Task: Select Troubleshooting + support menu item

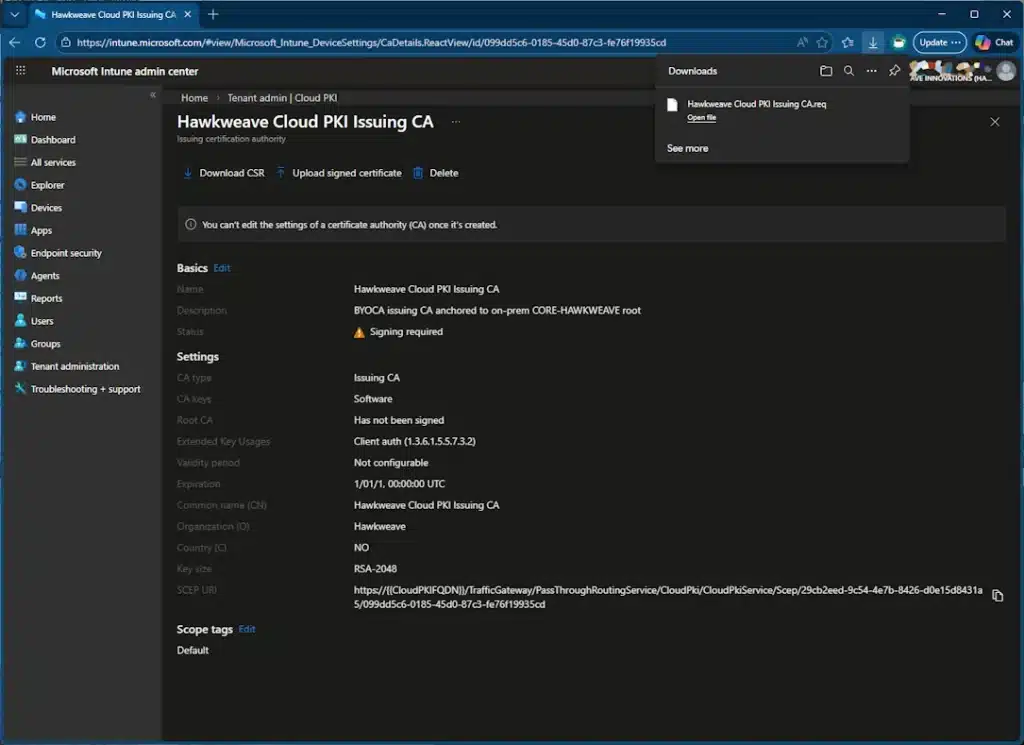Action: (85, 389)
